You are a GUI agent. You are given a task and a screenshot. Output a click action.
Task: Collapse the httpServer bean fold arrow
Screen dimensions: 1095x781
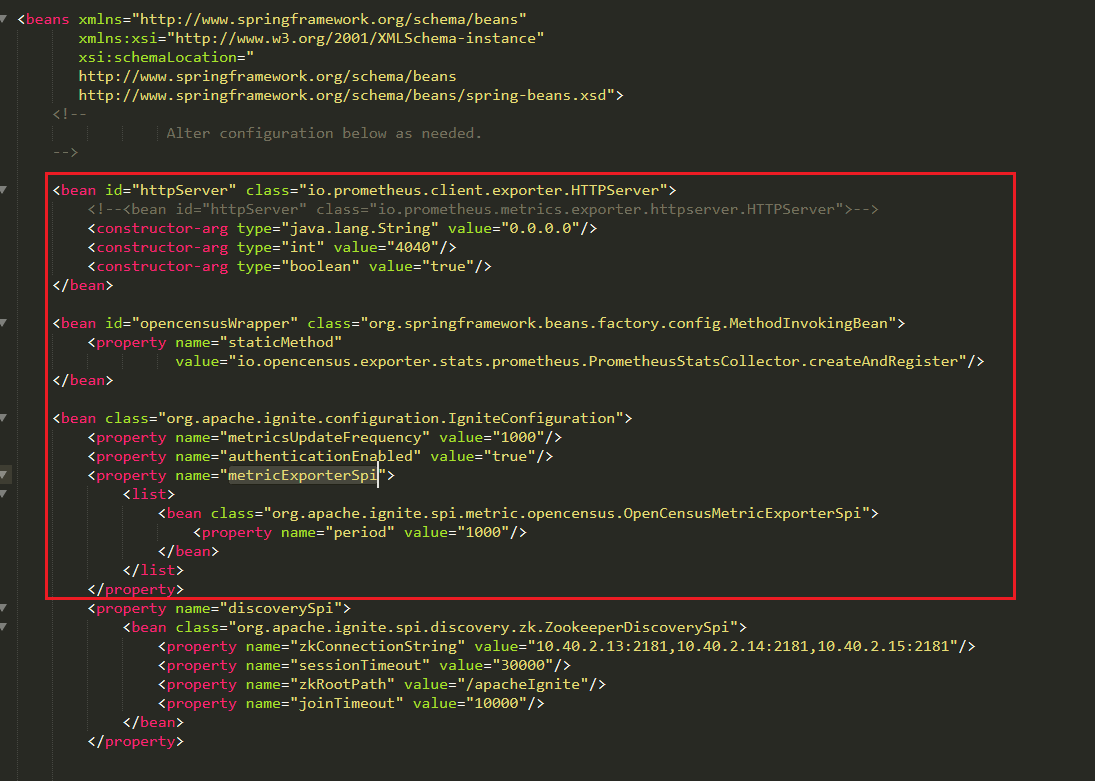5,190
